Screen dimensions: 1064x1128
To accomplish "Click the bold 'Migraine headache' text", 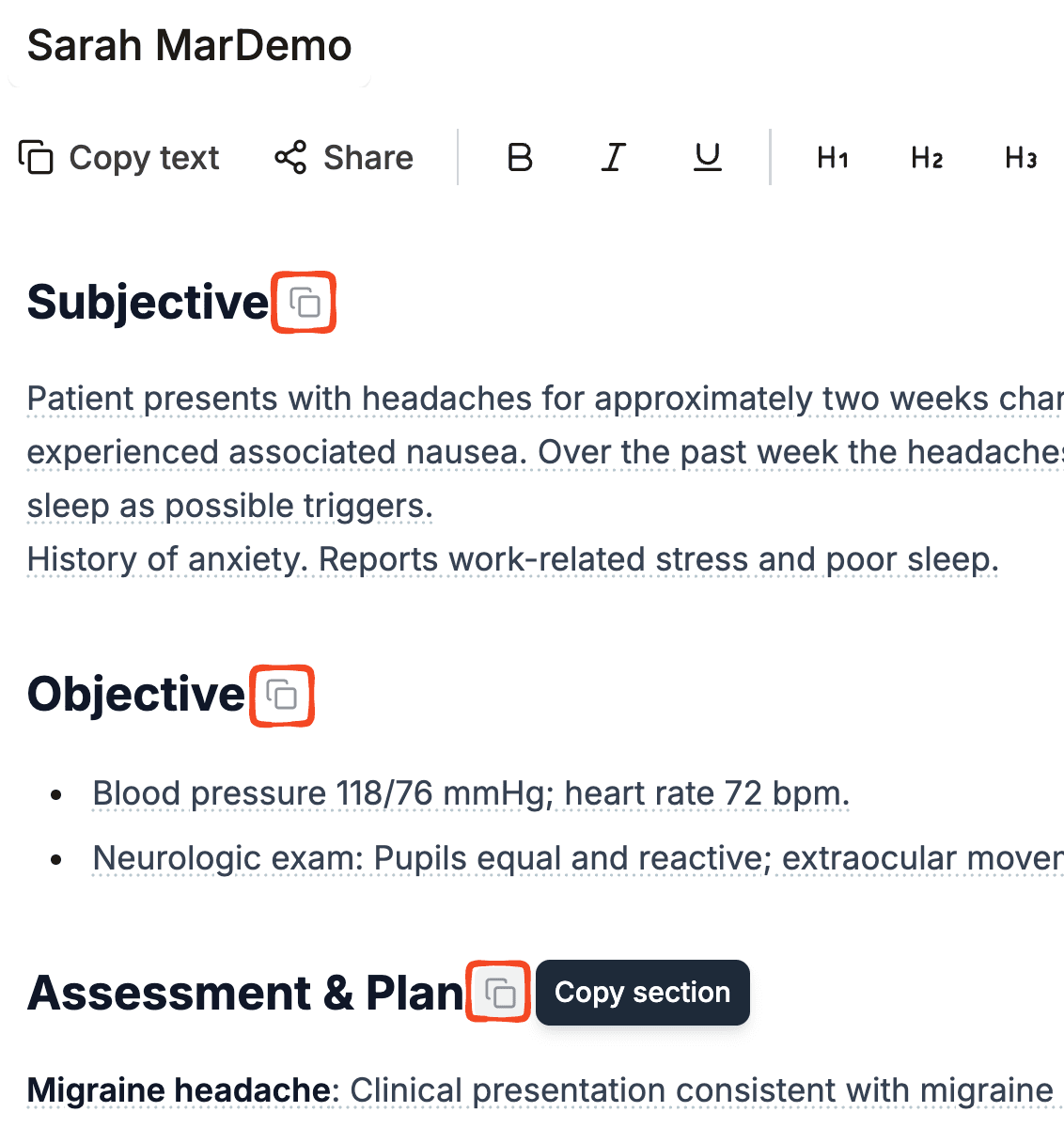I will (180, 1090).
